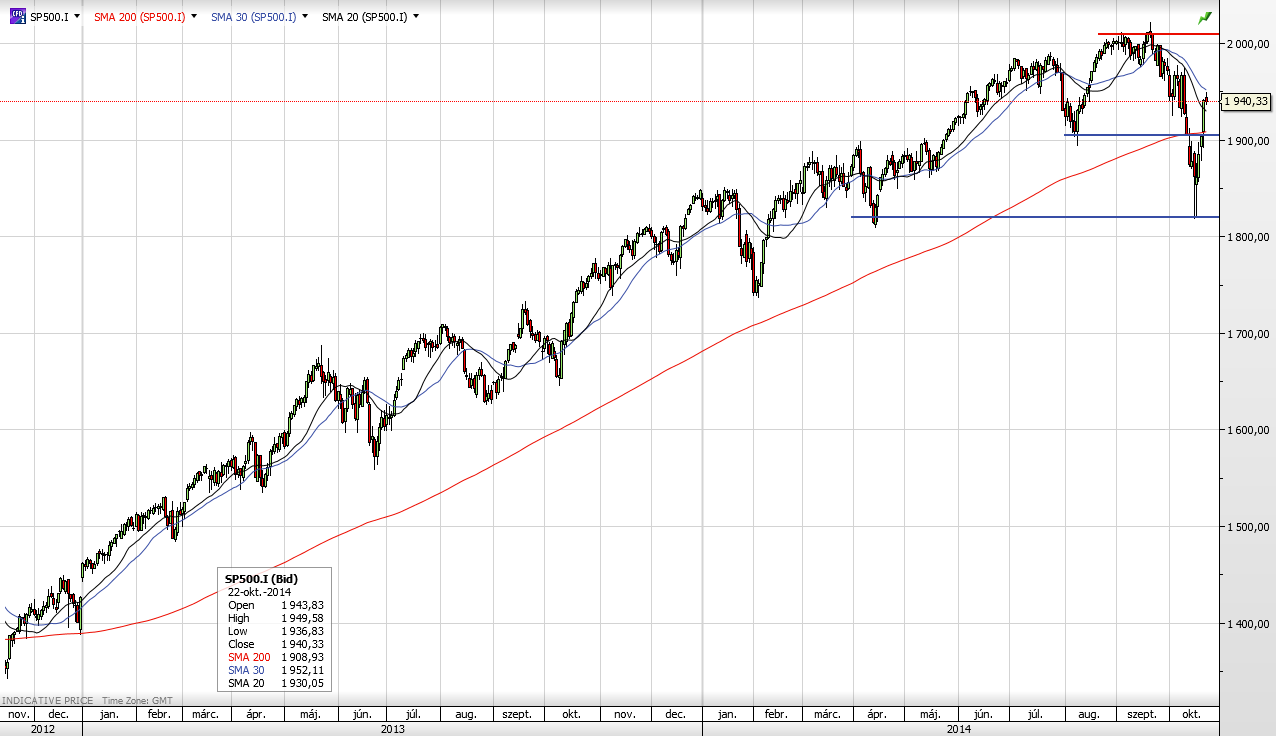Open the SP500.I instrument dropdown
Screen dimensions: 1276x736
[x=77, y=17]
